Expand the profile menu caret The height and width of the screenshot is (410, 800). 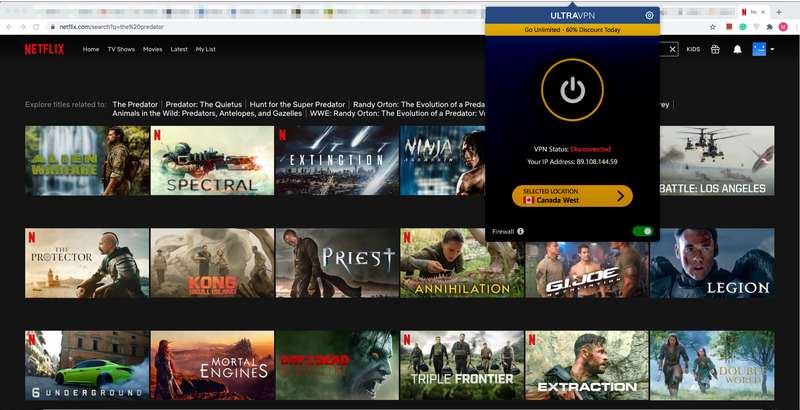pos(772,49)
